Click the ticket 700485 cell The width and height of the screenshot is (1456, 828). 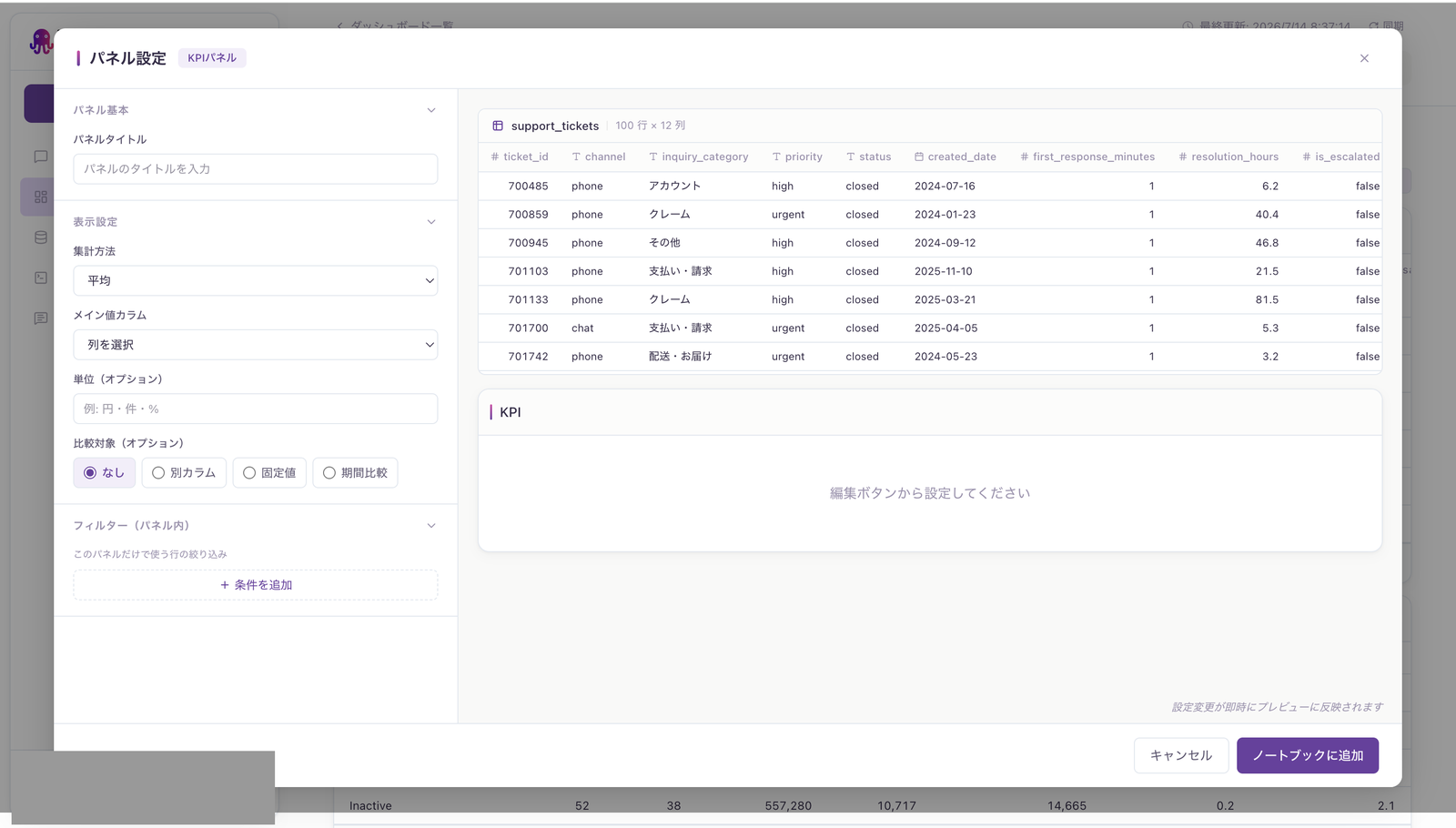click(x=528, y=186)
